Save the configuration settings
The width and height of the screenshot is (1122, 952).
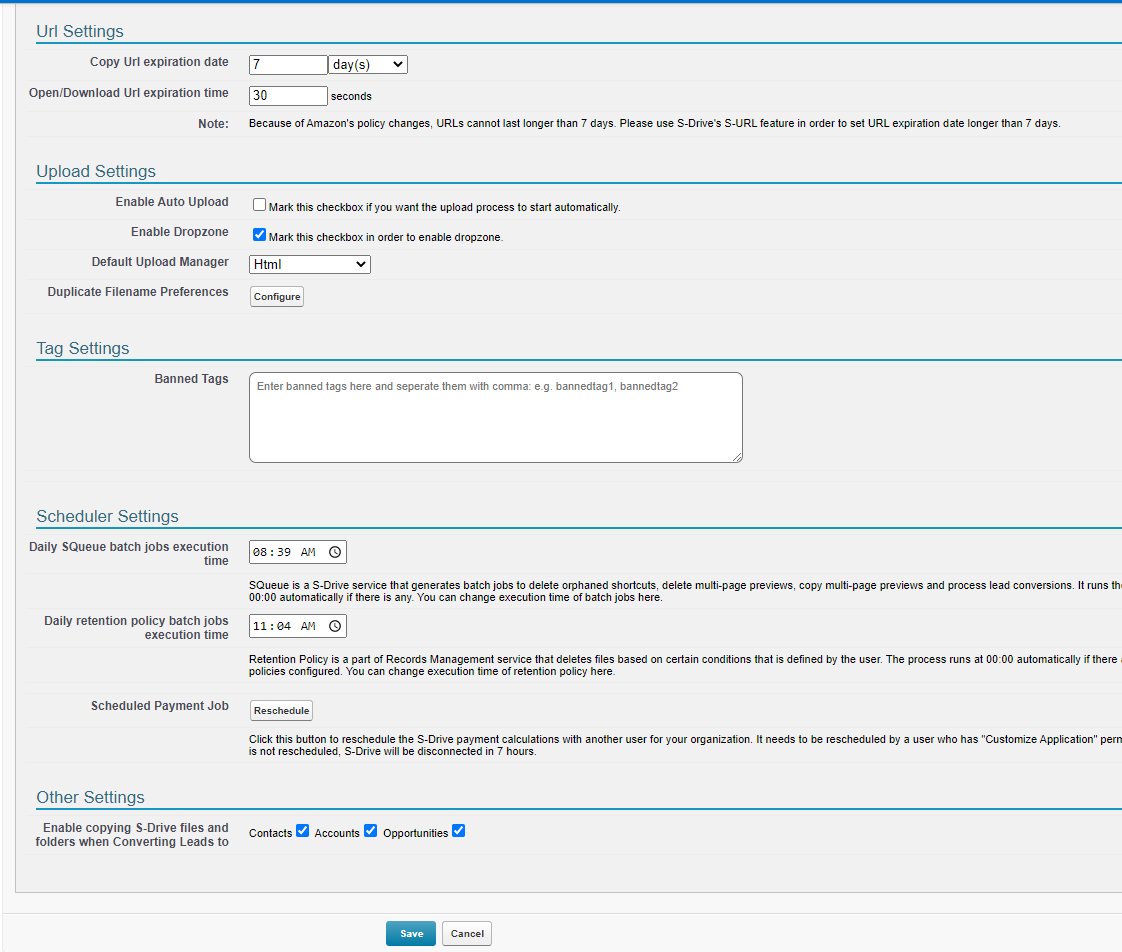tap(411, 933)
